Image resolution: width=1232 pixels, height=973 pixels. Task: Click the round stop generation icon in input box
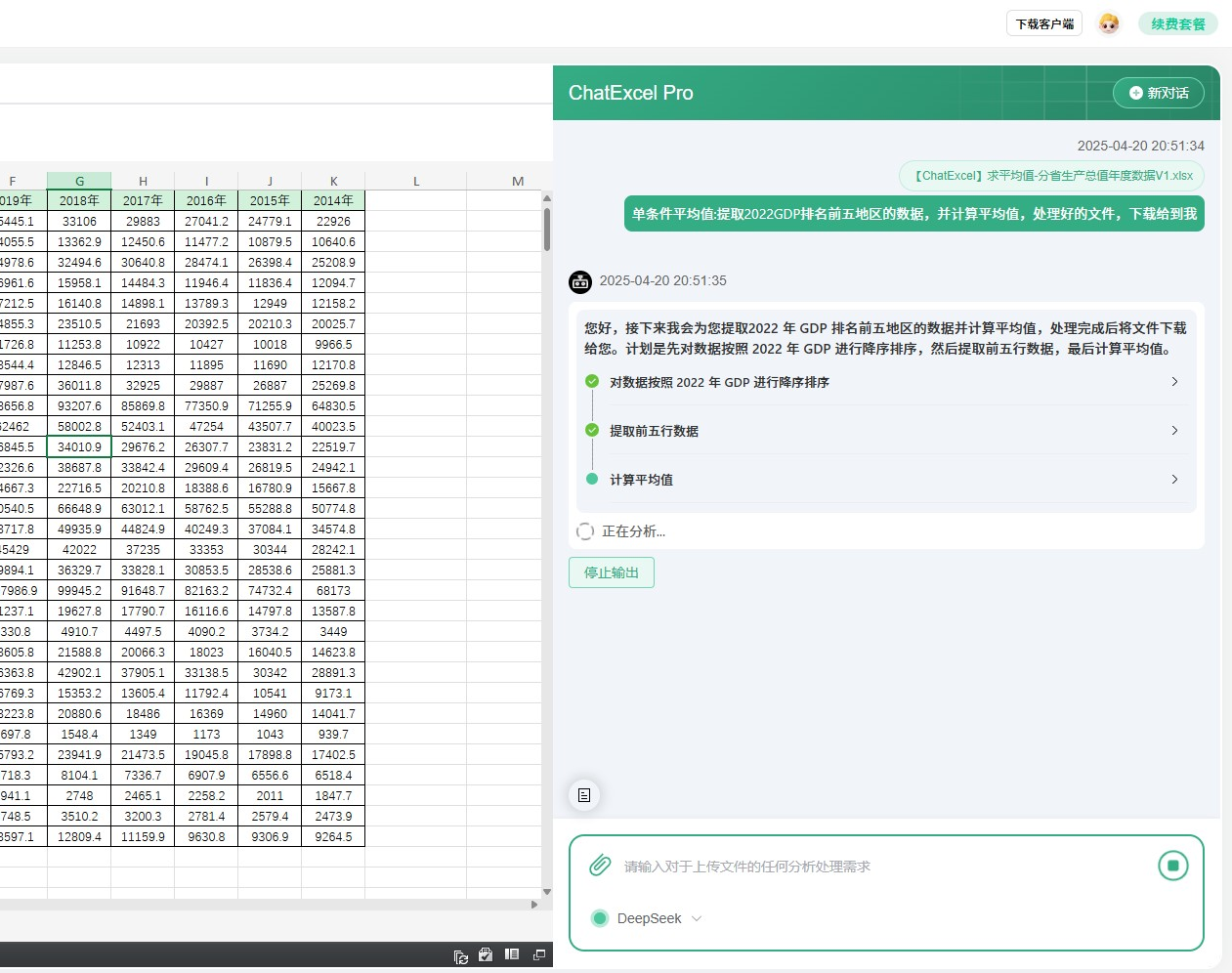1172,866
